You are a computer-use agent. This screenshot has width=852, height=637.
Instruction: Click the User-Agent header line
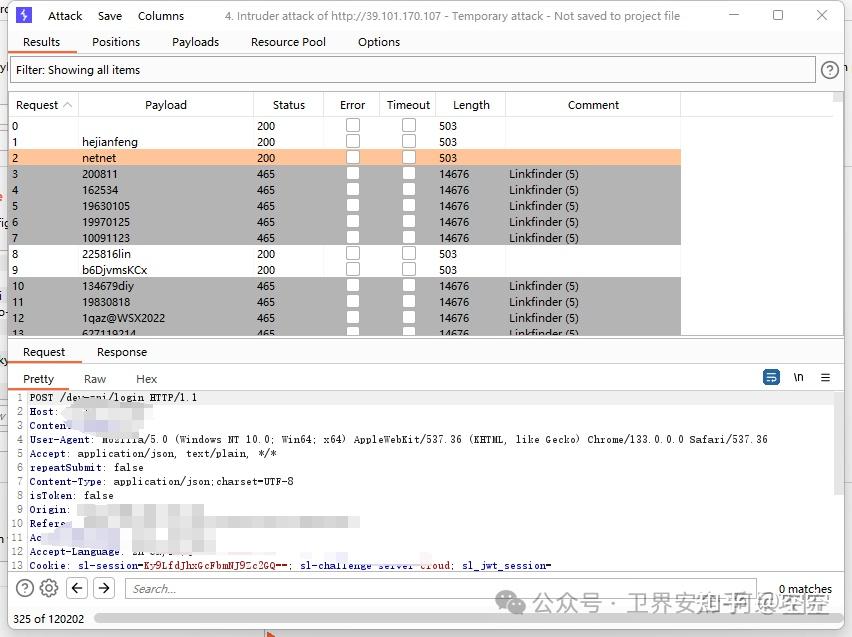click(x=398, y=439)
